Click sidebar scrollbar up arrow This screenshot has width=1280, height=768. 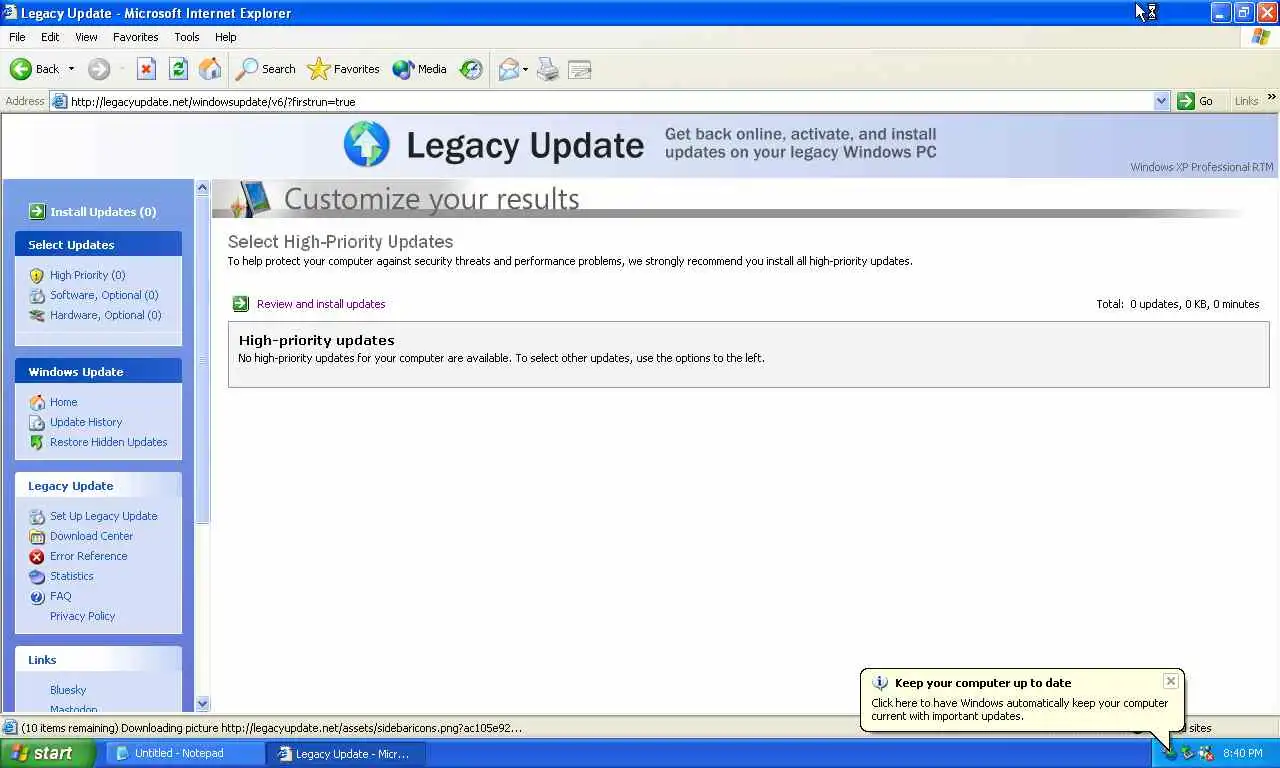203,187
